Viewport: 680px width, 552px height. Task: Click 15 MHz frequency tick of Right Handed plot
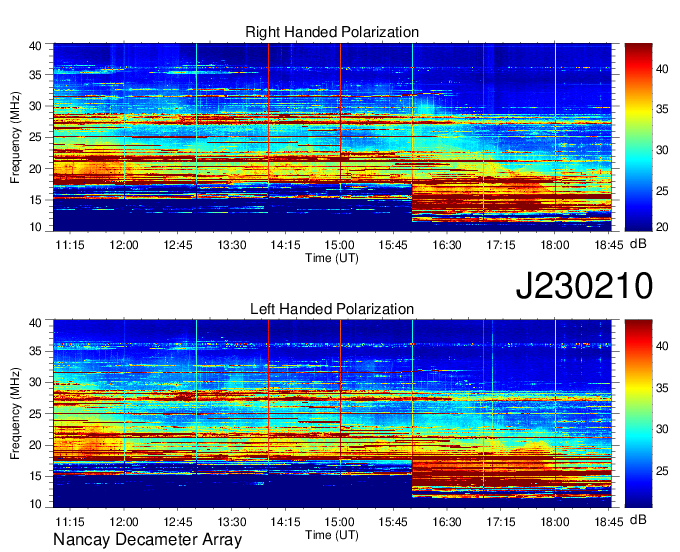coord(35,200)
